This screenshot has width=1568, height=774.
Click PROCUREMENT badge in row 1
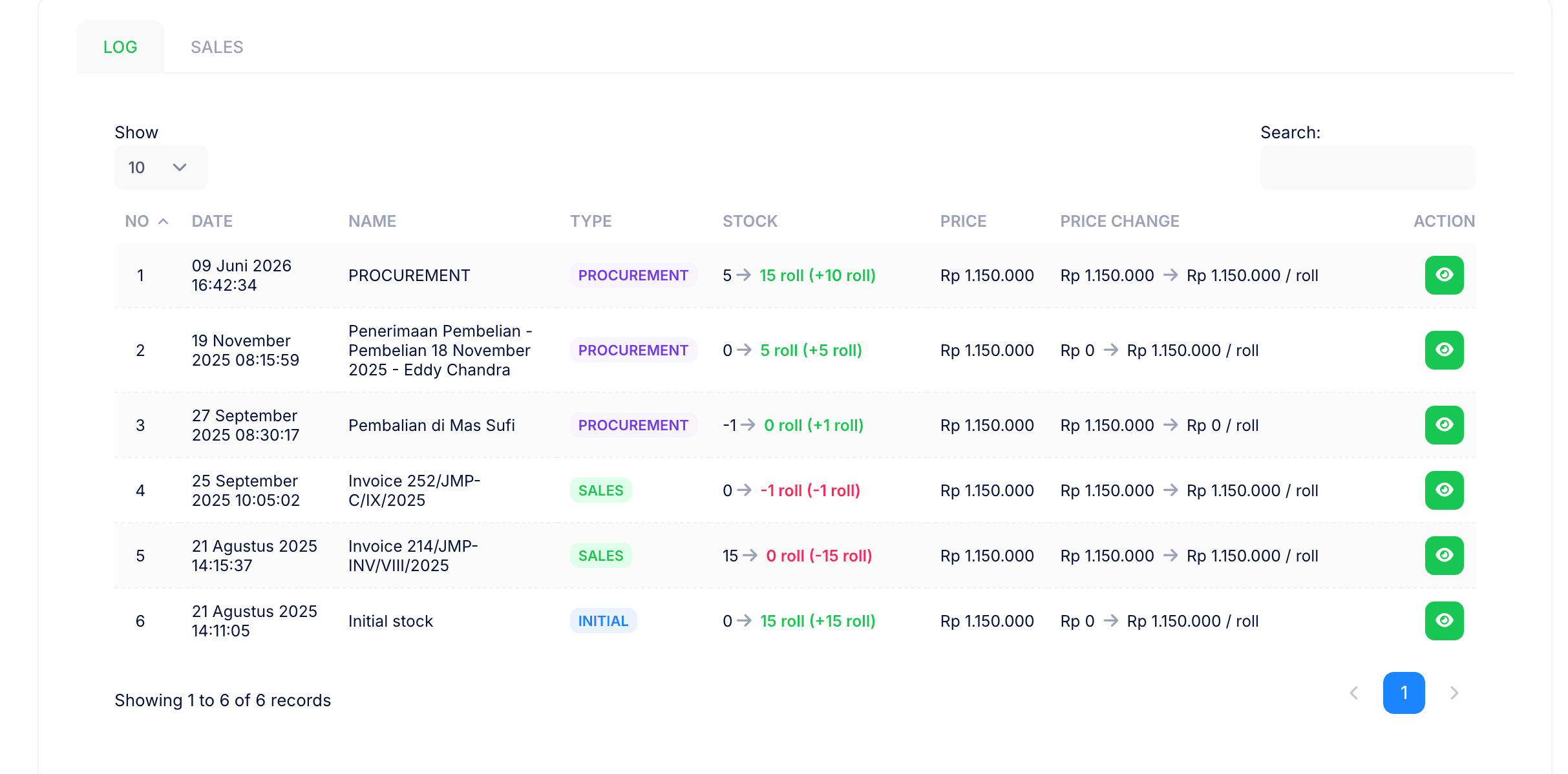click(633, 275)
